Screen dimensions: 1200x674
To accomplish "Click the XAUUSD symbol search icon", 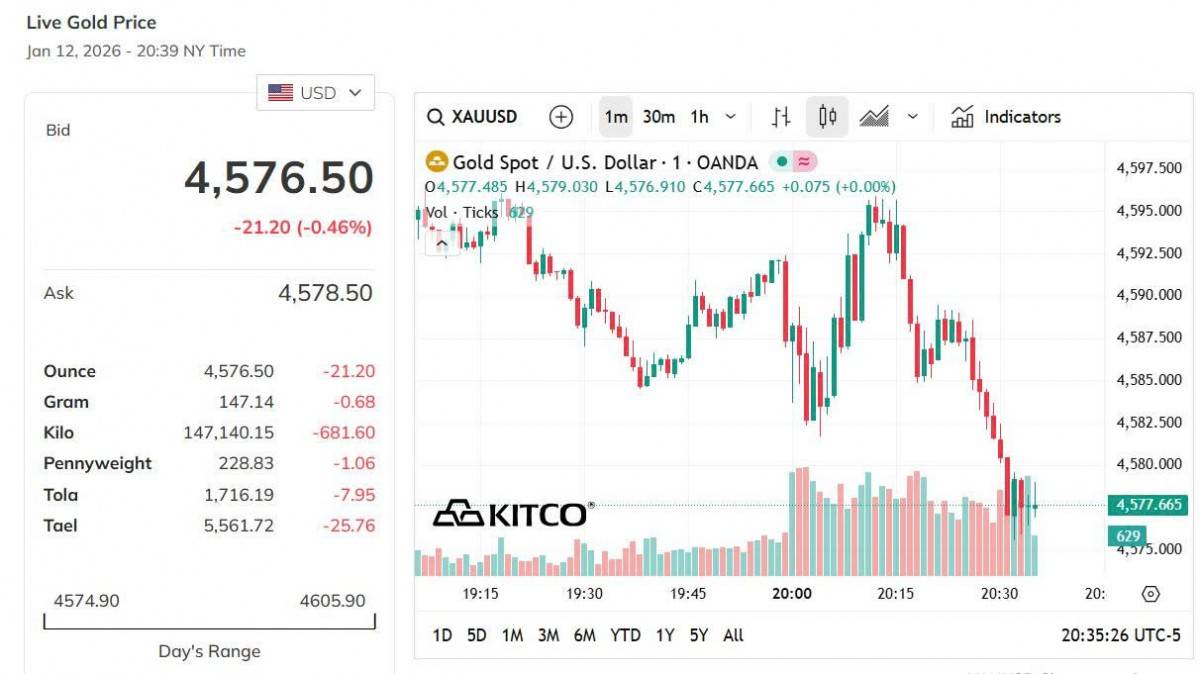I will 435,117.
